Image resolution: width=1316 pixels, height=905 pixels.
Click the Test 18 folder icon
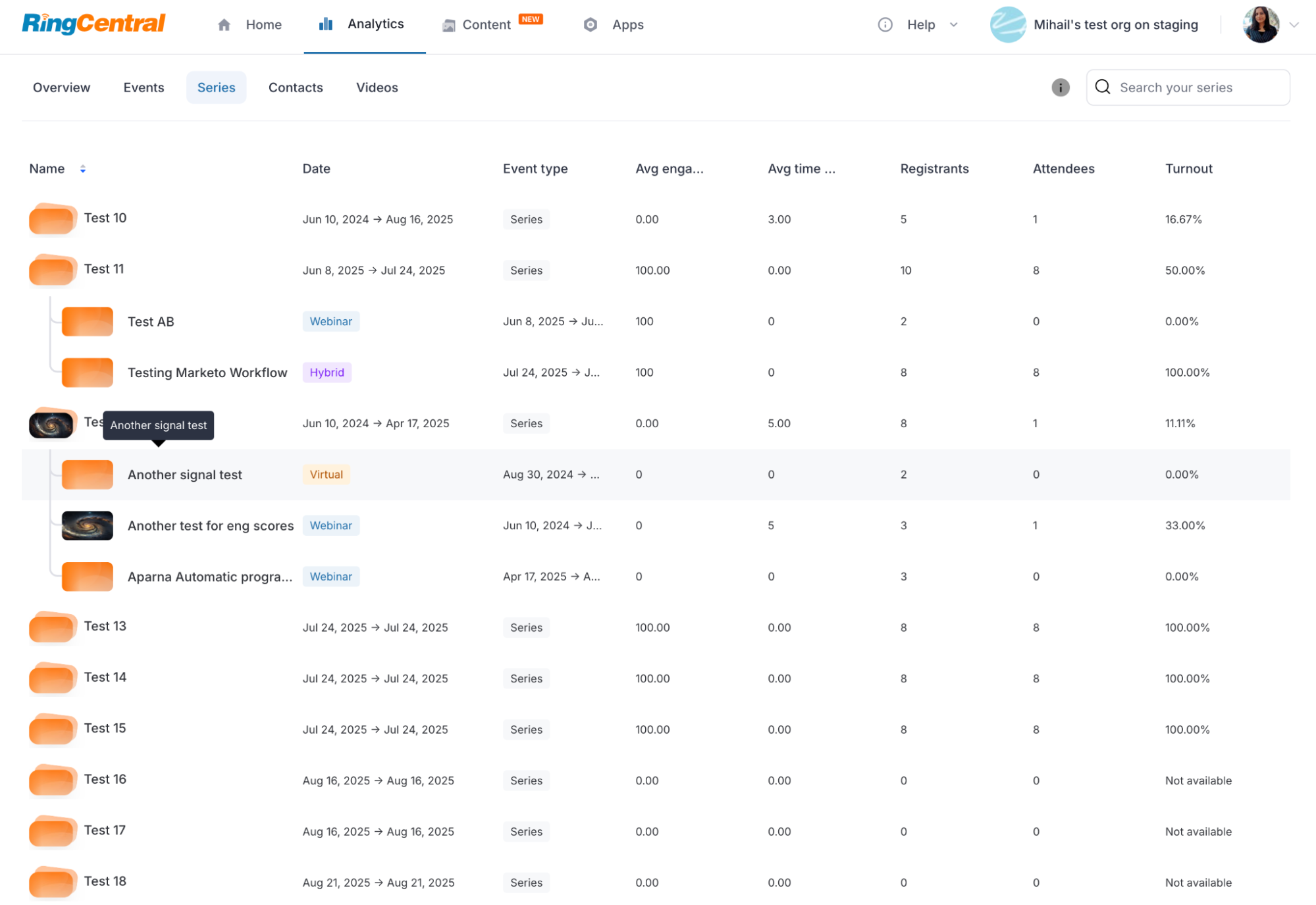click(53, 882)
